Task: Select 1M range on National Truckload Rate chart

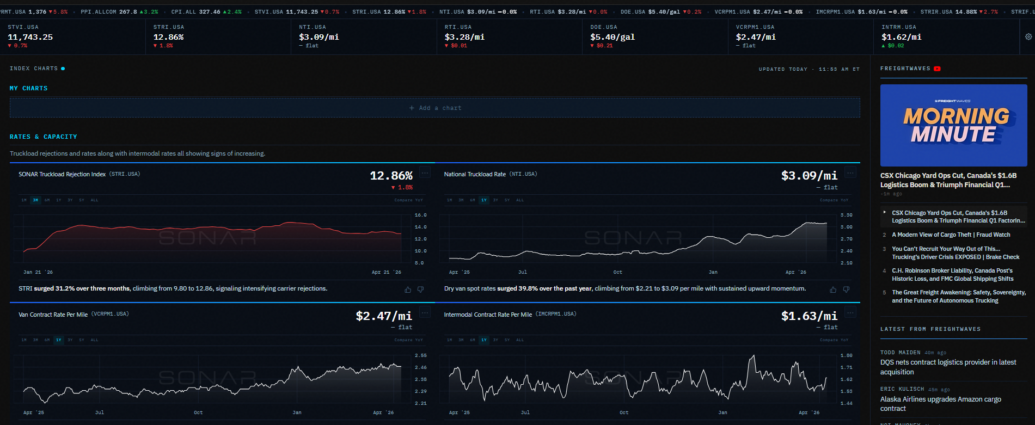Action: (448, 200)
